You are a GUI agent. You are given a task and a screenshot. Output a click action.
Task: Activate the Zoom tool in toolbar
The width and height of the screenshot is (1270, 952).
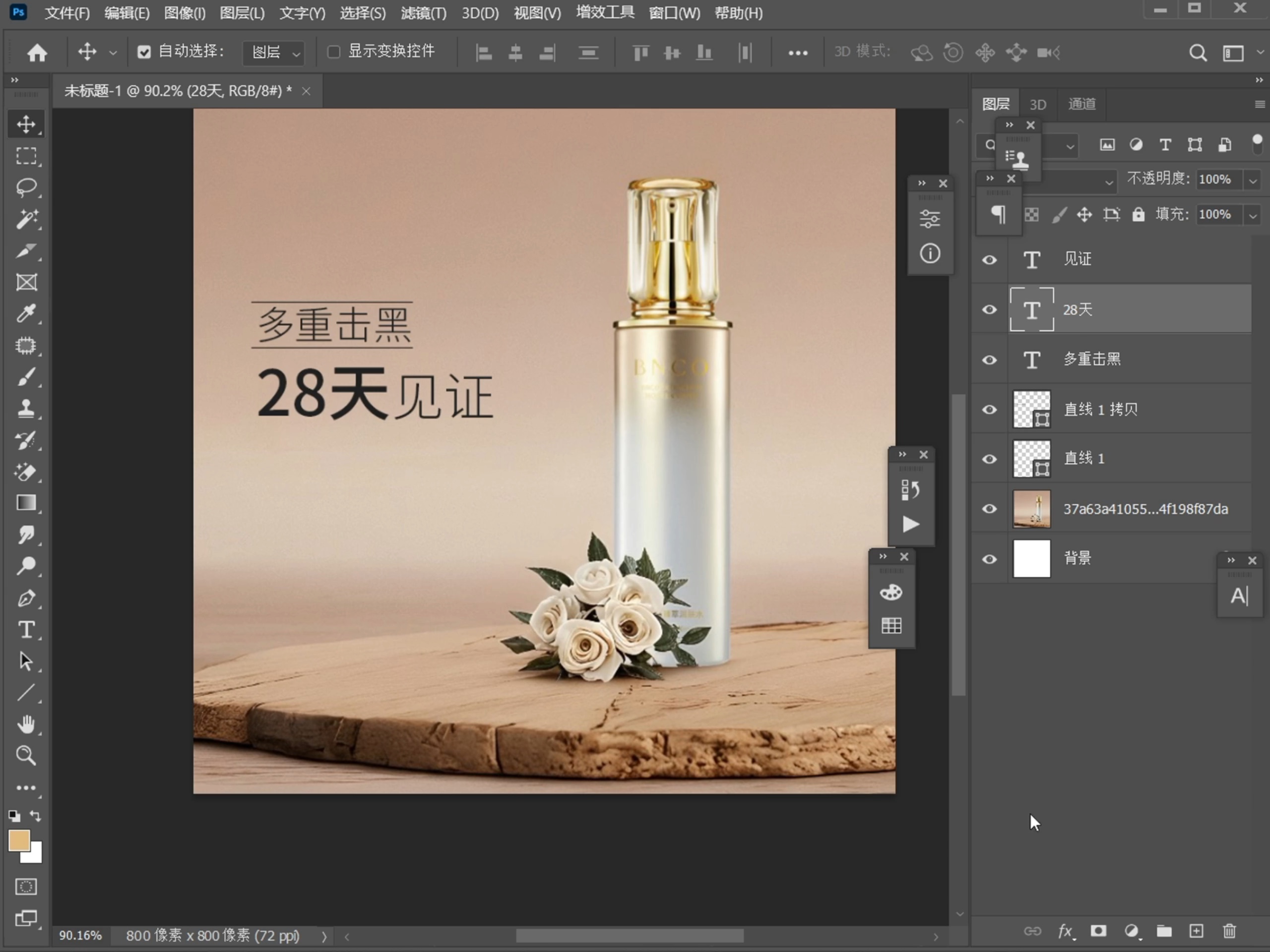click(26, 756)
